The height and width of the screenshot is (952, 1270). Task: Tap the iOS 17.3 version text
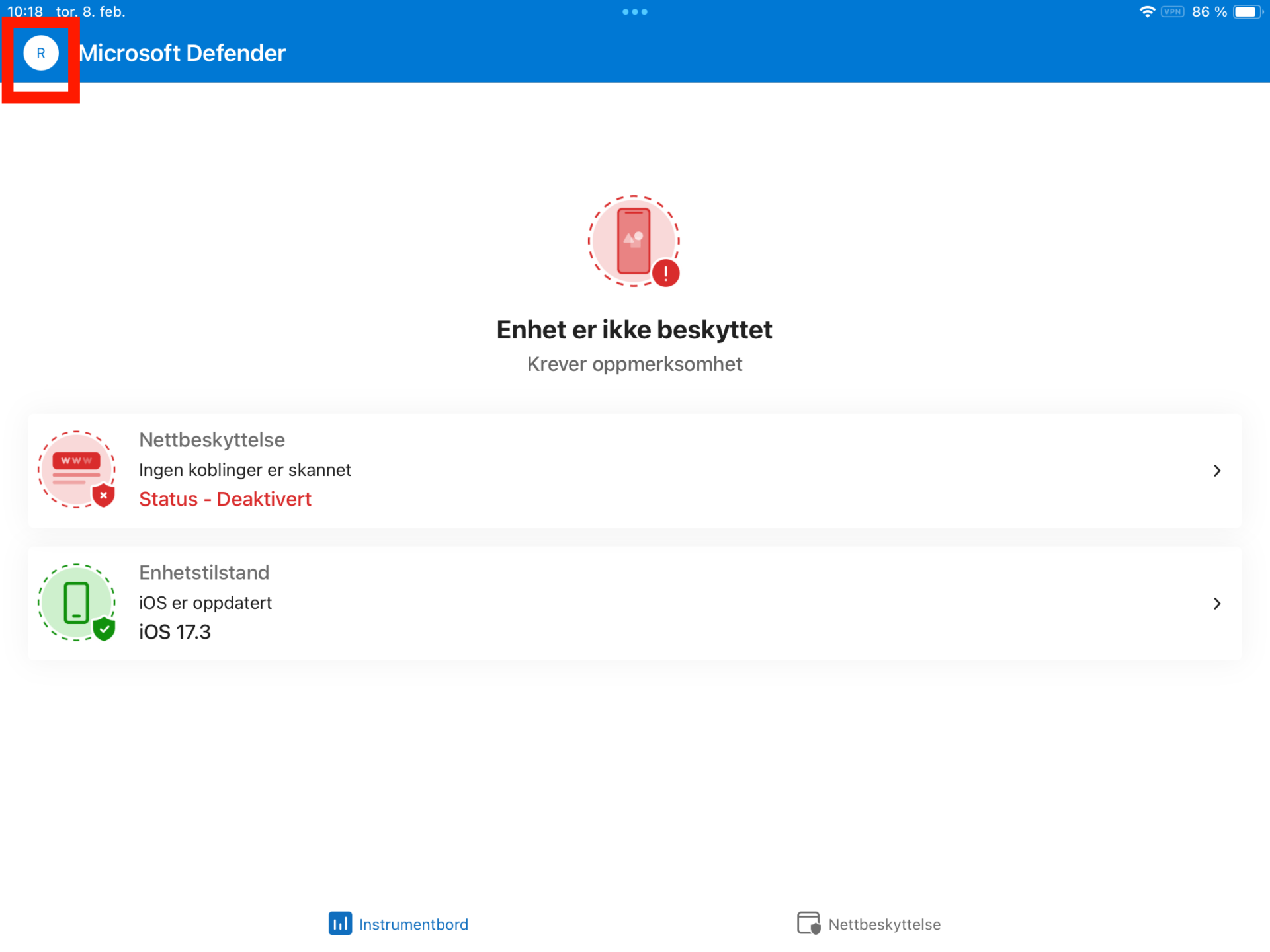coord(175,632)
